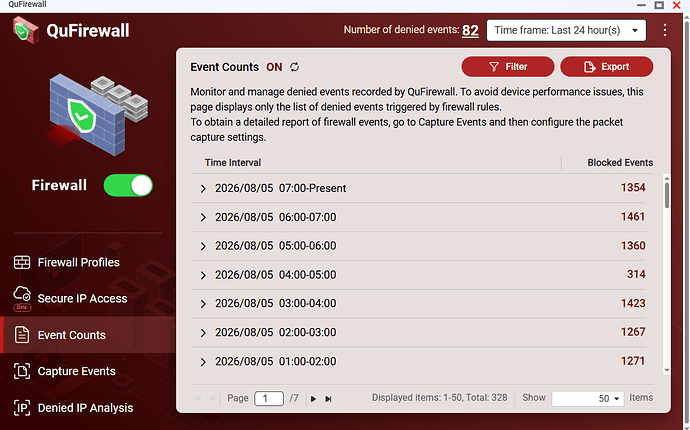Click the Secure IP Access cloud icon

[x=22, y=294]
